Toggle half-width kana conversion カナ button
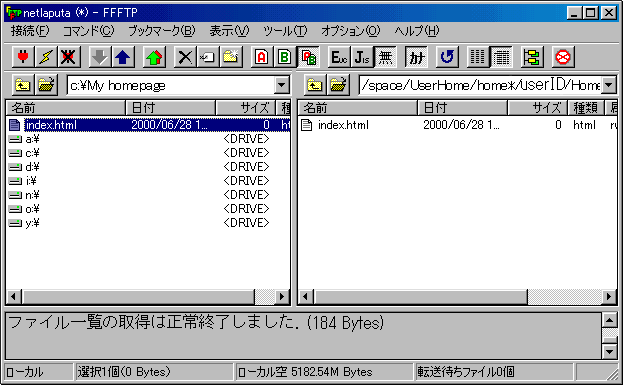The height and width of the screenshot is (385, 623). pos(416,57)
